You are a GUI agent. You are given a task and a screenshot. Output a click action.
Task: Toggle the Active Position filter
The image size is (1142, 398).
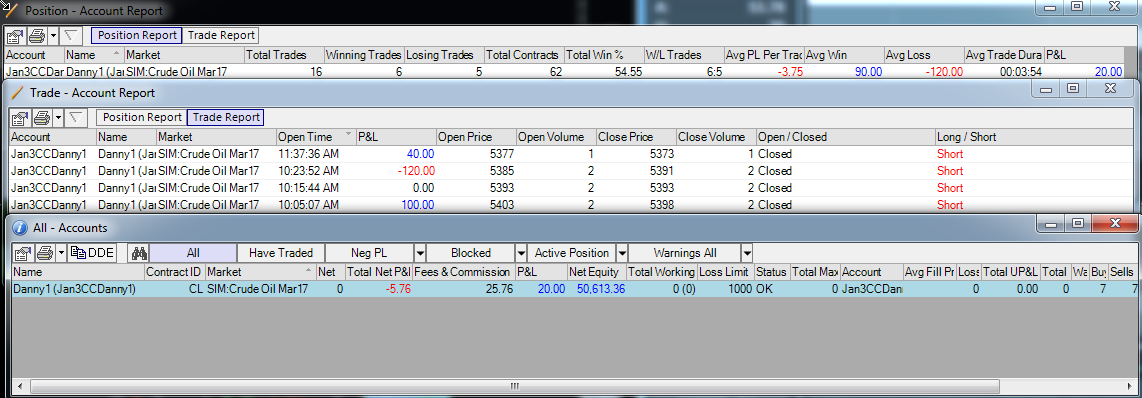(572, 253)
